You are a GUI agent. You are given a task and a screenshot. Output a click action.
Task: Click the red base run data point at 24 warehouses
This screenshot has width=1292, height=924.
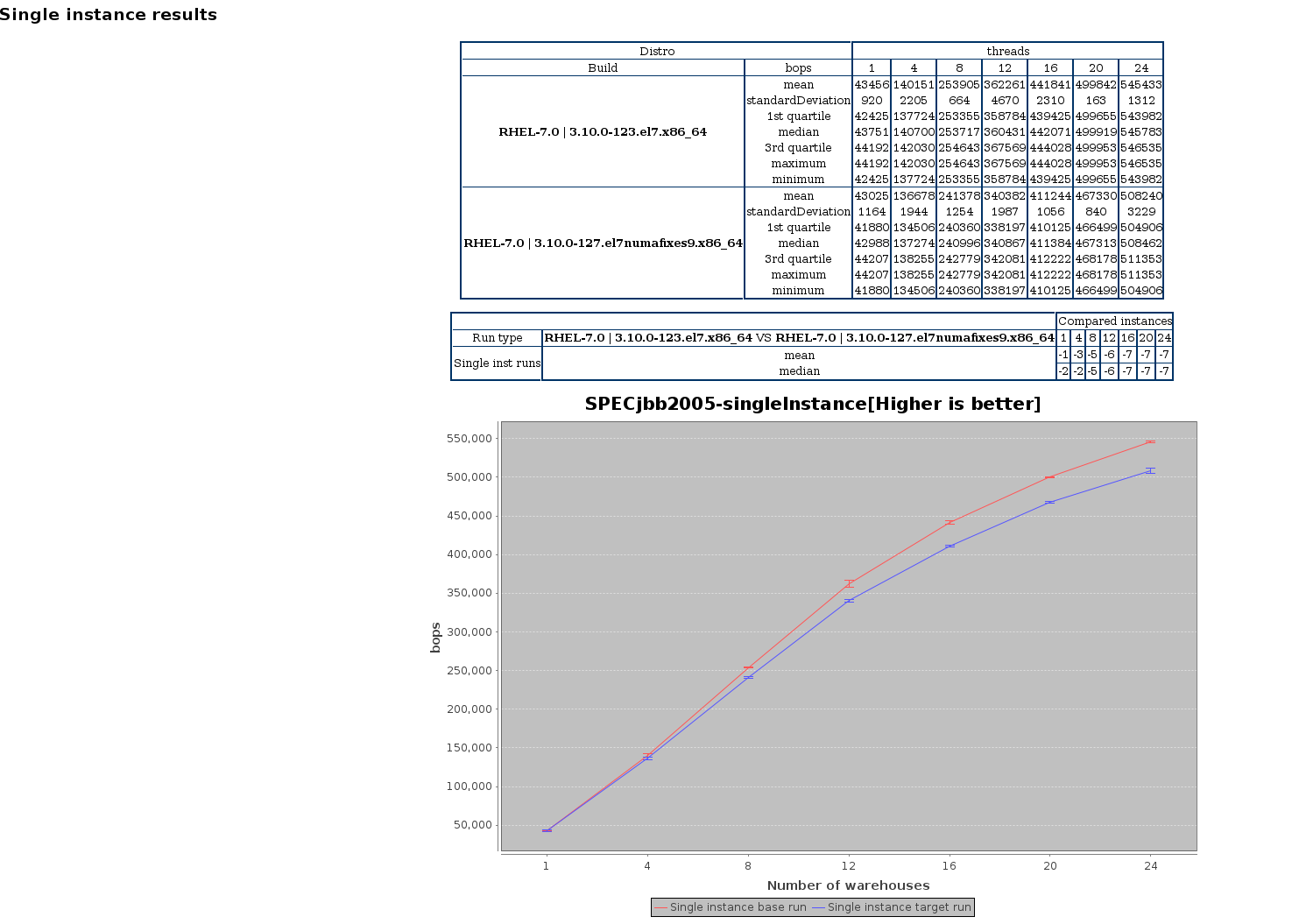pyautogui.click(x=1151, y=441)
